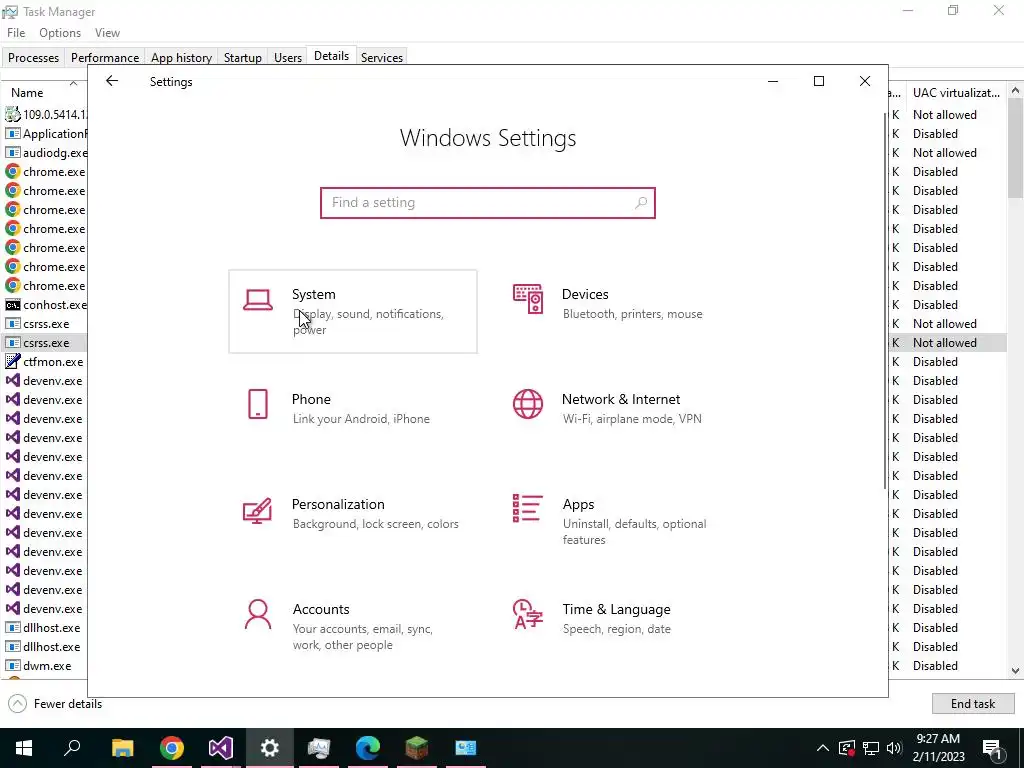Switch to the Performance tab
Viewport: 1024px width, 768px height.
click(105, 57)
